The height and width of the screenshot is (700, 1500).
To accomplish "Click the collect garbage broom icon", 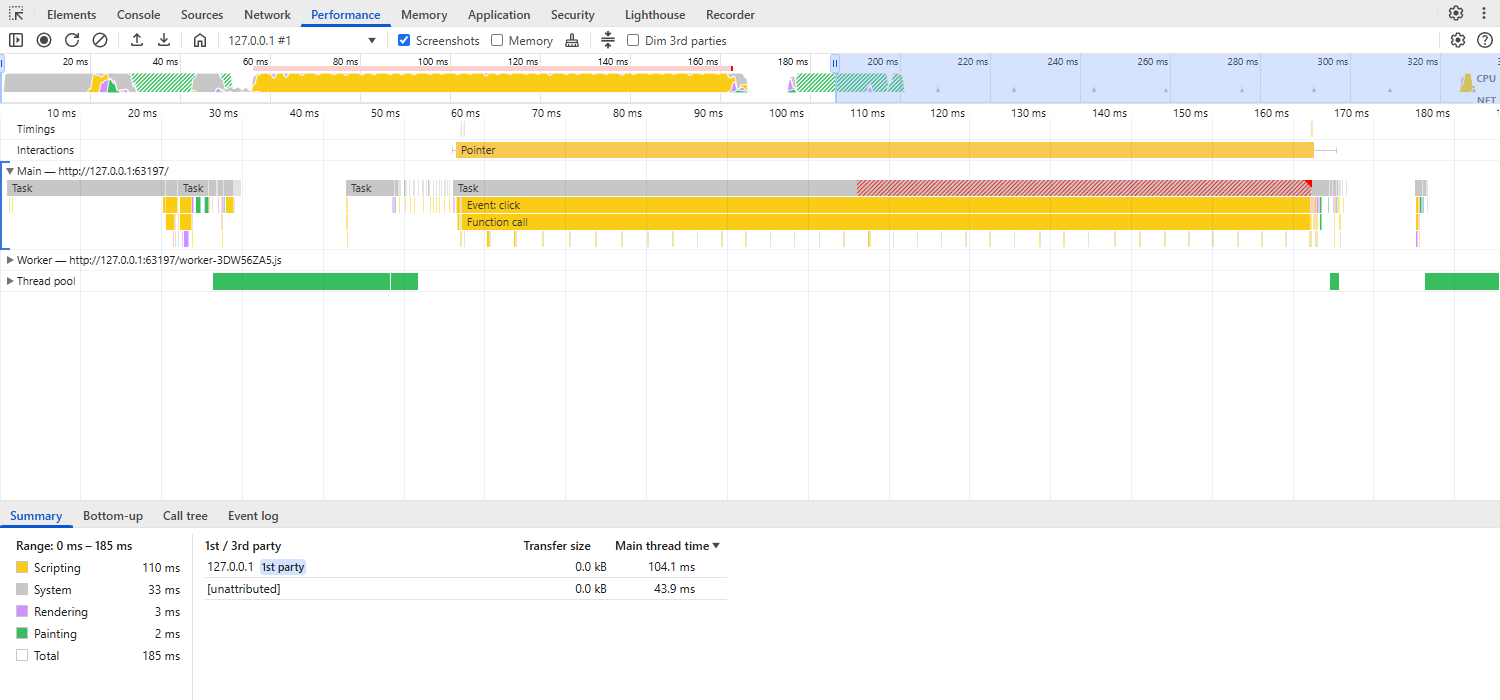I will (572, 40).
